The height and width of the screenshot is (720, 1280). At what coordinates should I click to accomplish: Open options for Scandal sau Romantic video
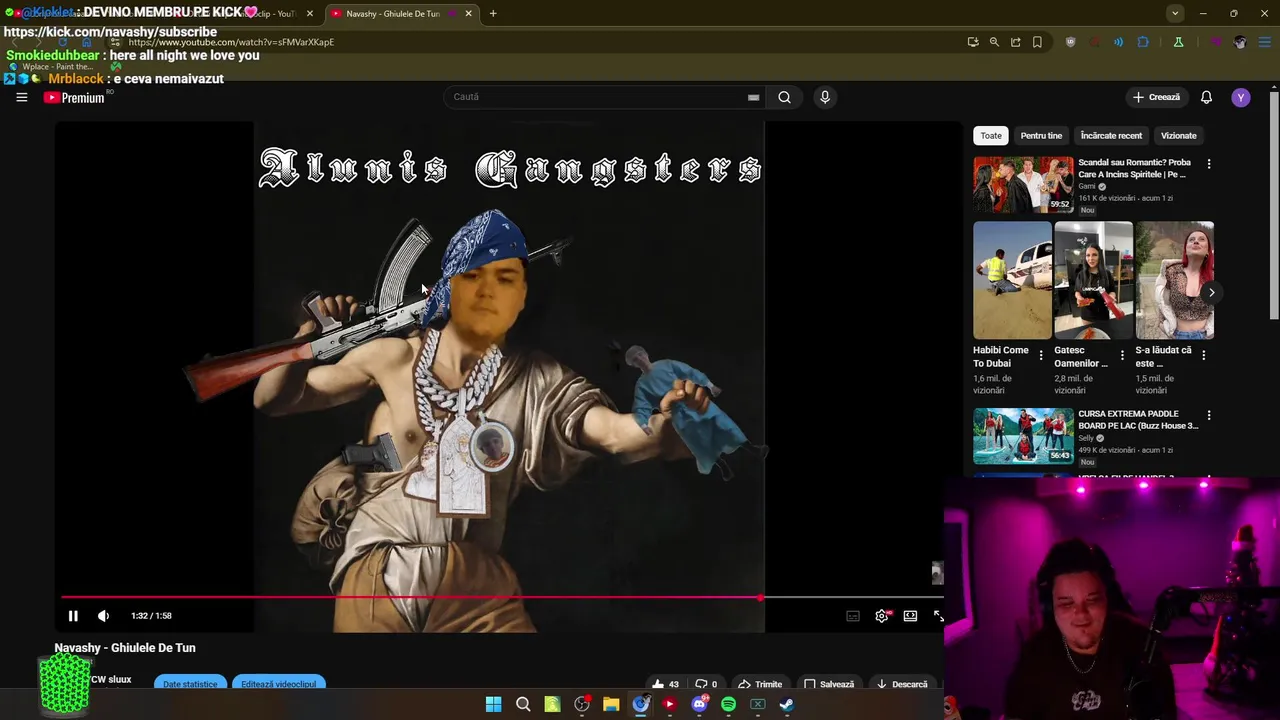point(1209,163)
